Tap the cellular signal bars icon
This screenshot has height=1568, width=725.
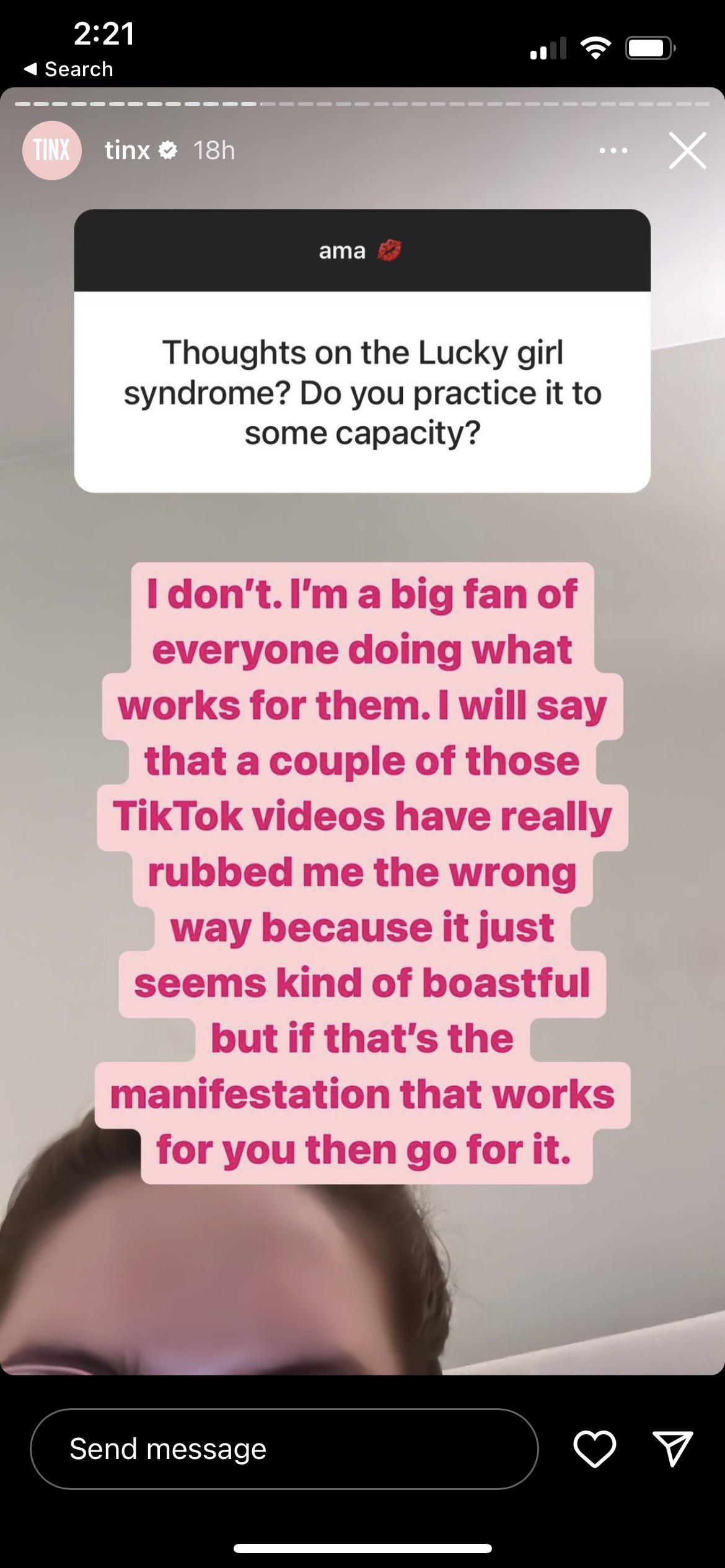(548, 48)
